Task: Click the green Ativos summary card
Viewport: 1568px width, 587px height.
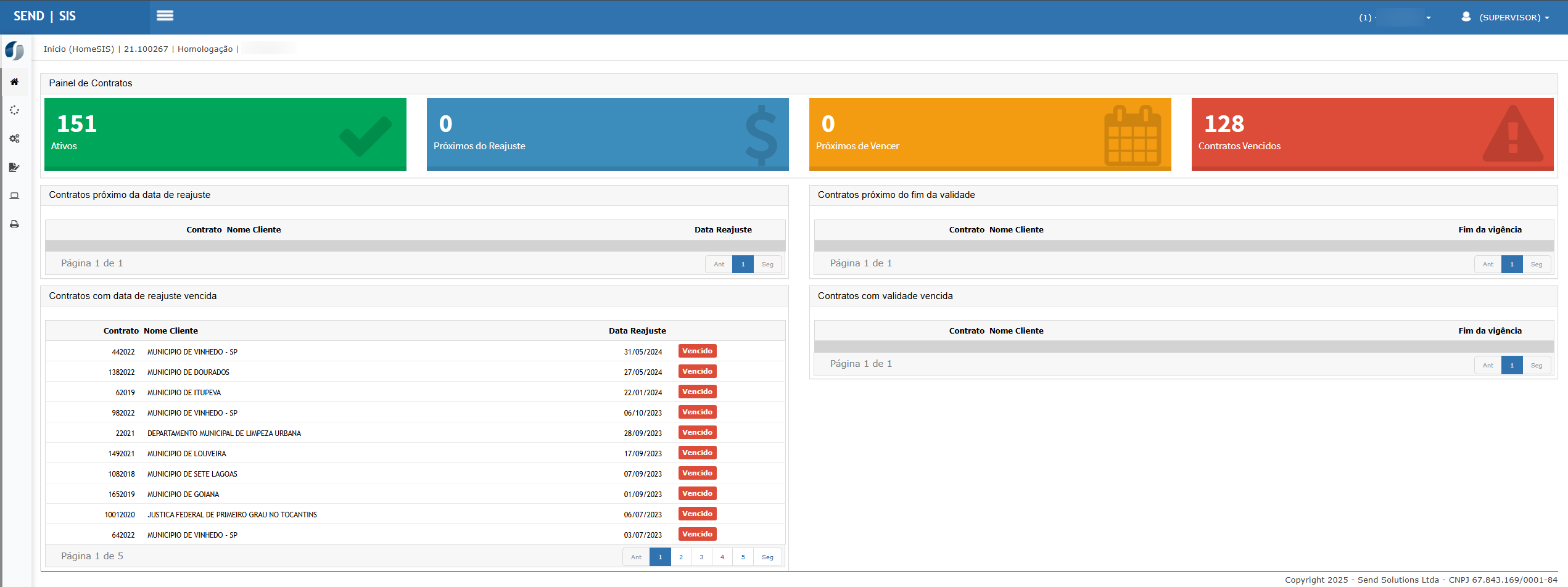Action: (x=225, y=134)
